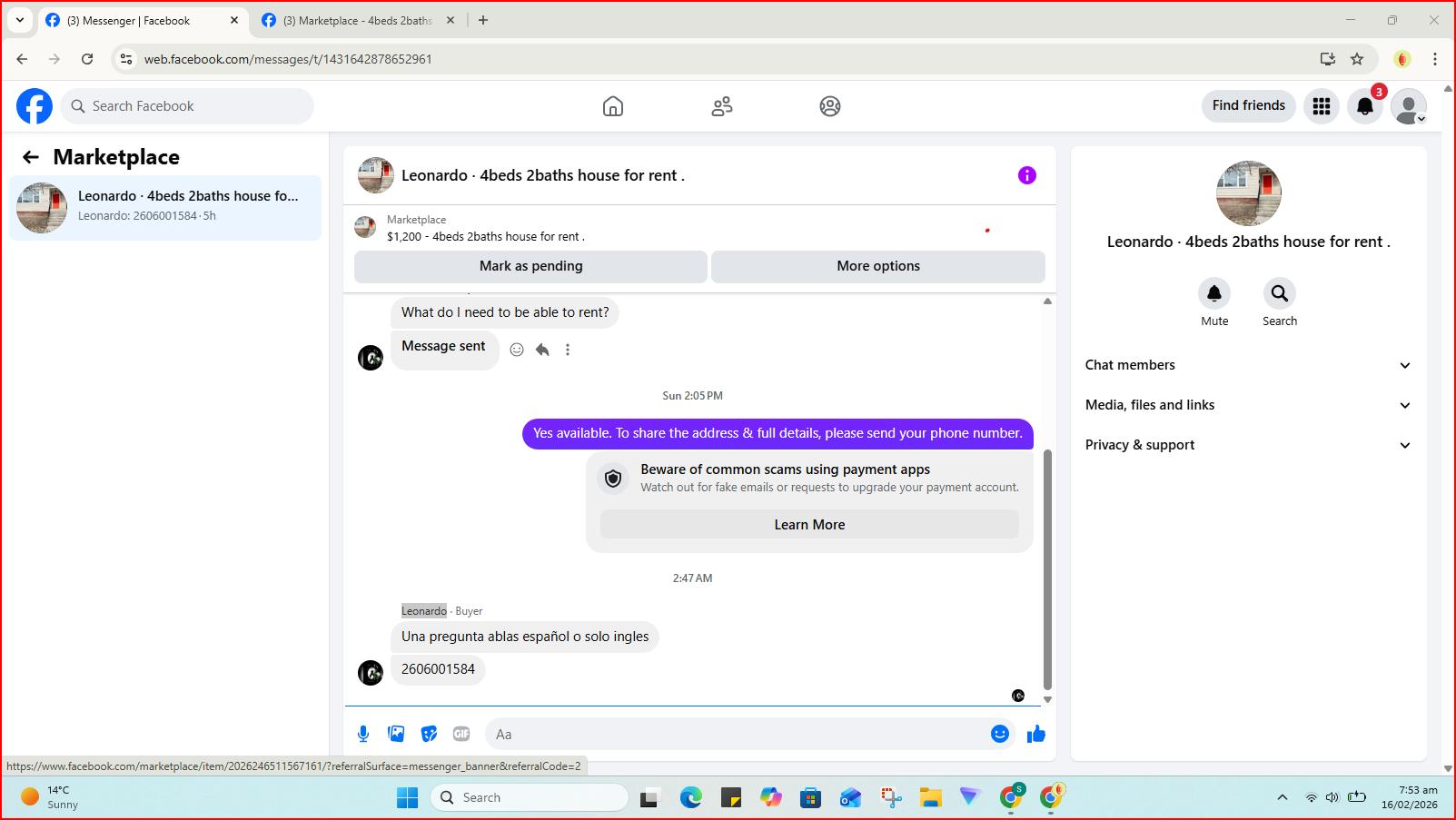This screenshot has width=1456, height=820.
Task: Click Learn More about payment scams
Action: coord(809,525)
